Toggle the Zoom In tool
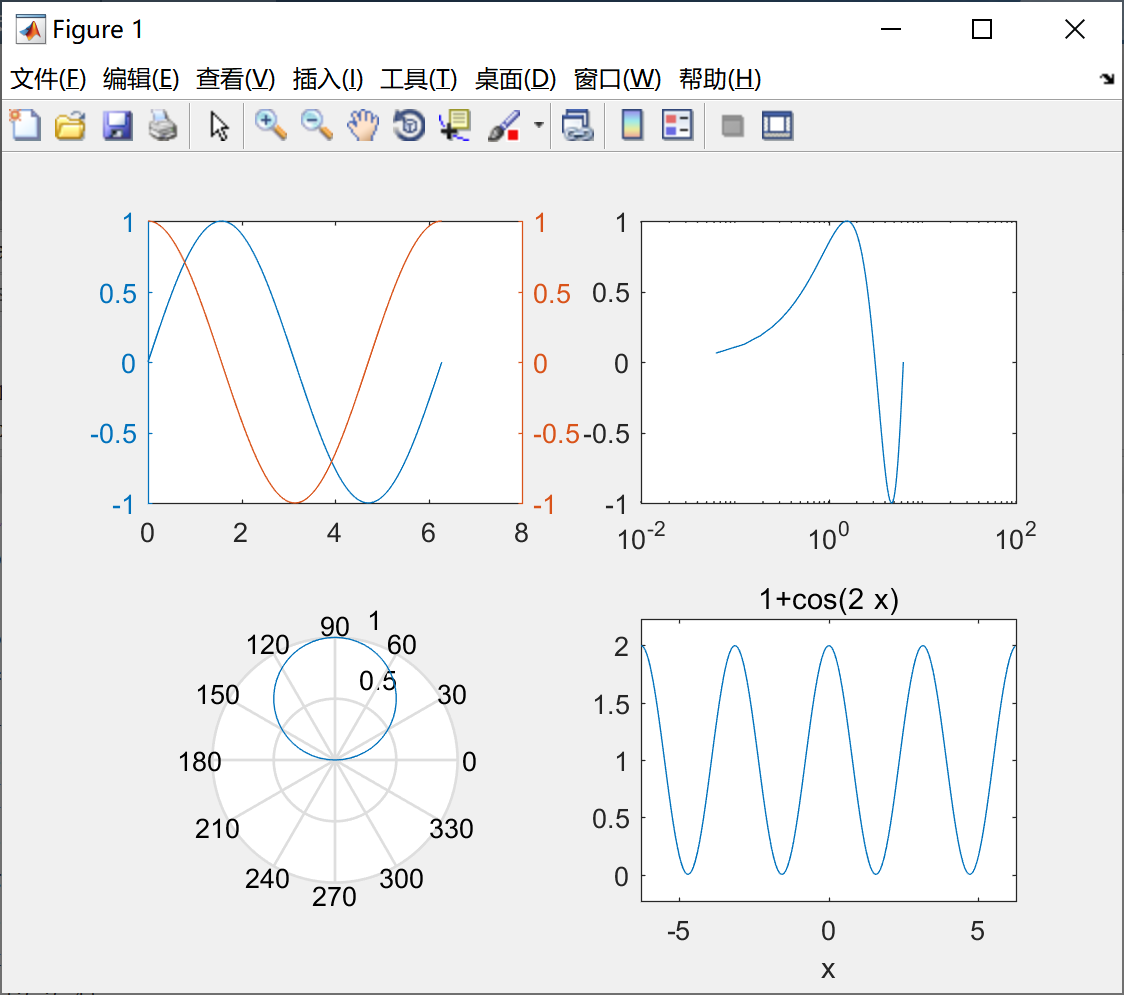 269,125
